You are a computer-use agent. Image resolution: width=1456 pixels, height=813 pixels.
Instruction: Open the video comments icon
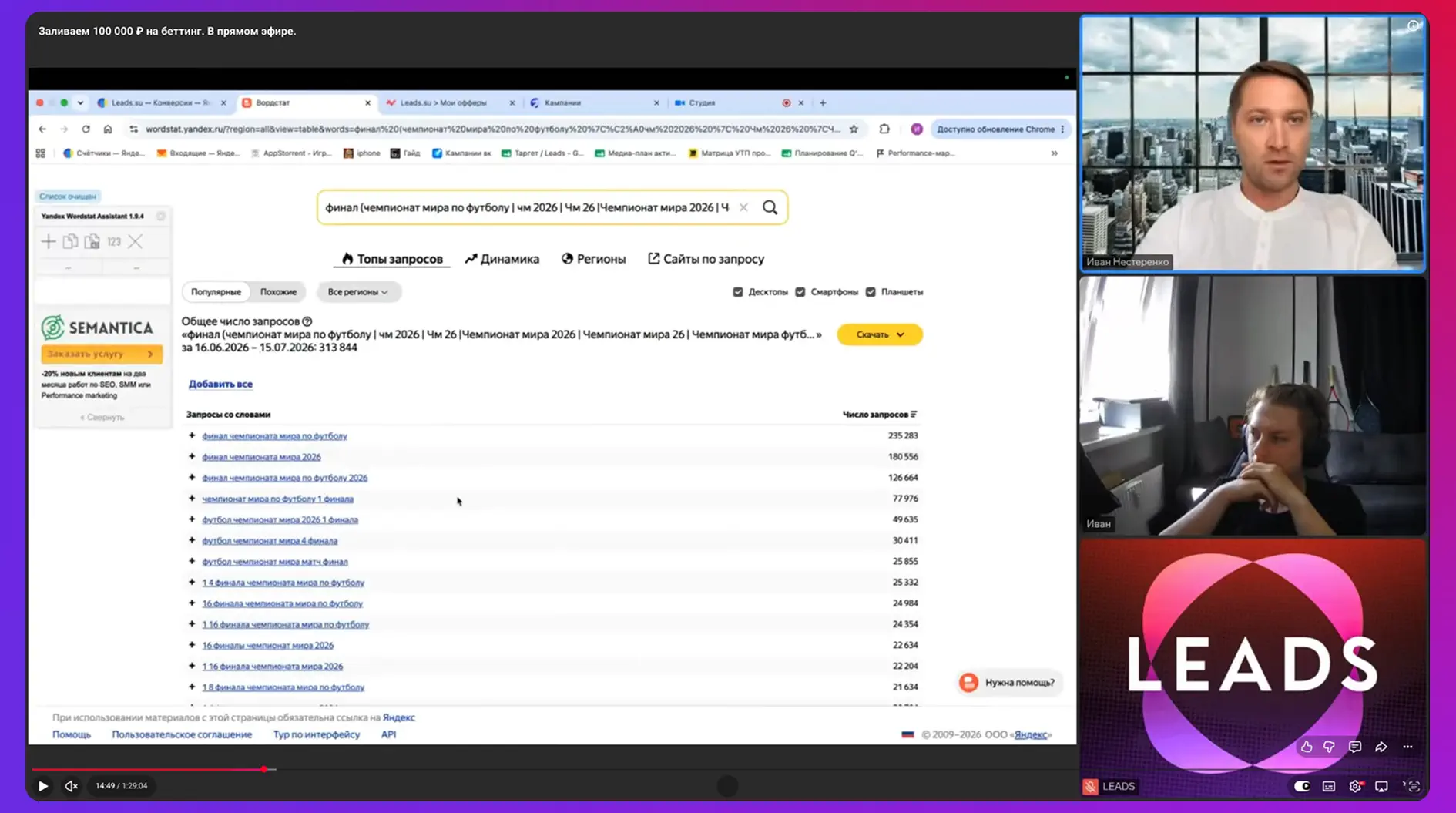(x=1355, y=747)
